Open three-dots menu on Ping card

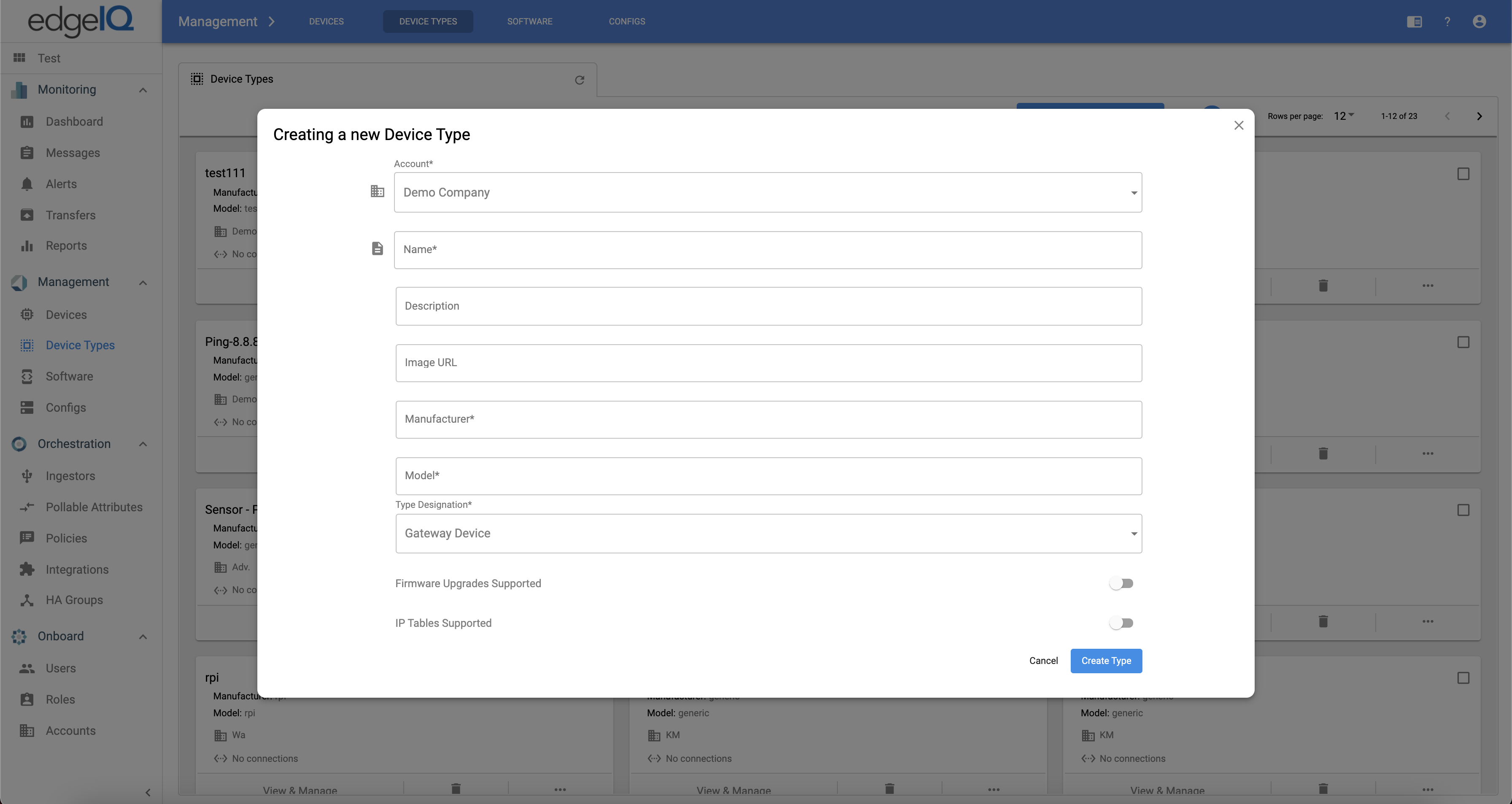coord(1428,453)
